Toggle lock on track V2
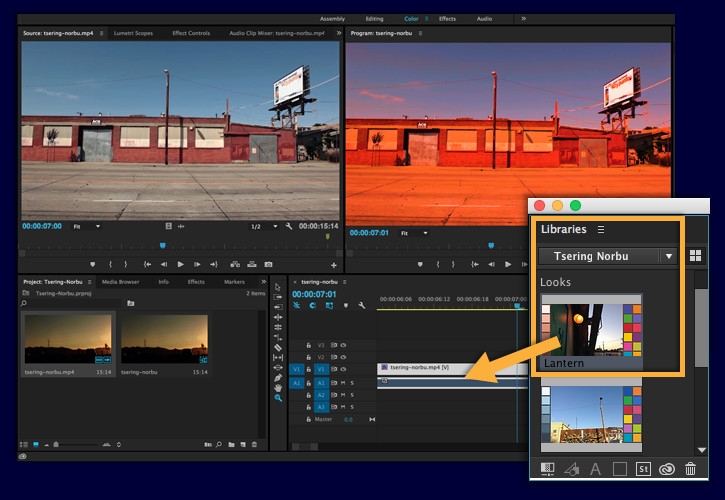This screenshot has height=500, width=725. pos(309,357)
